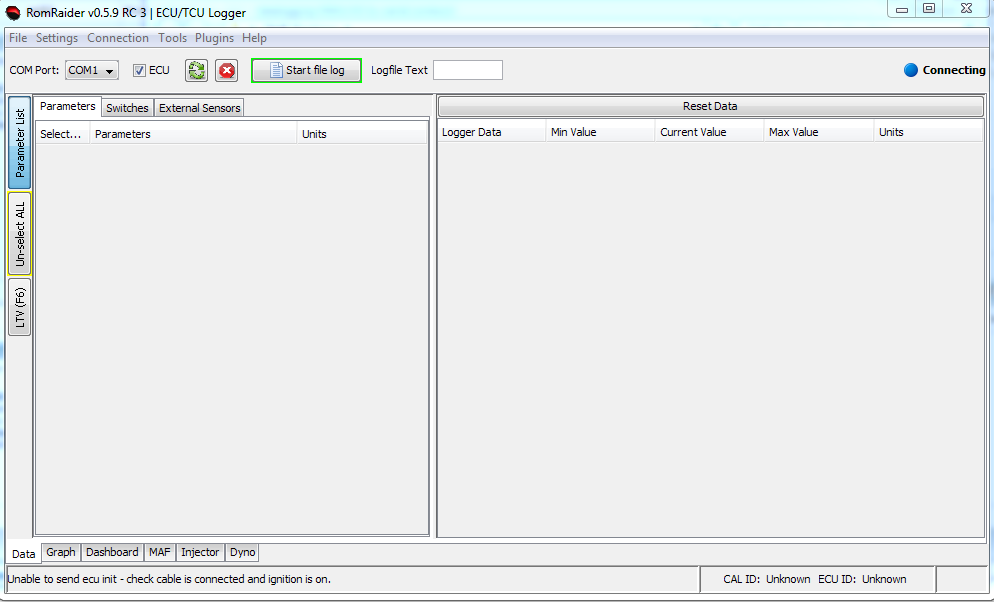
Task: Switch to the External Sensors tab
Action: (x=200, y=108)
